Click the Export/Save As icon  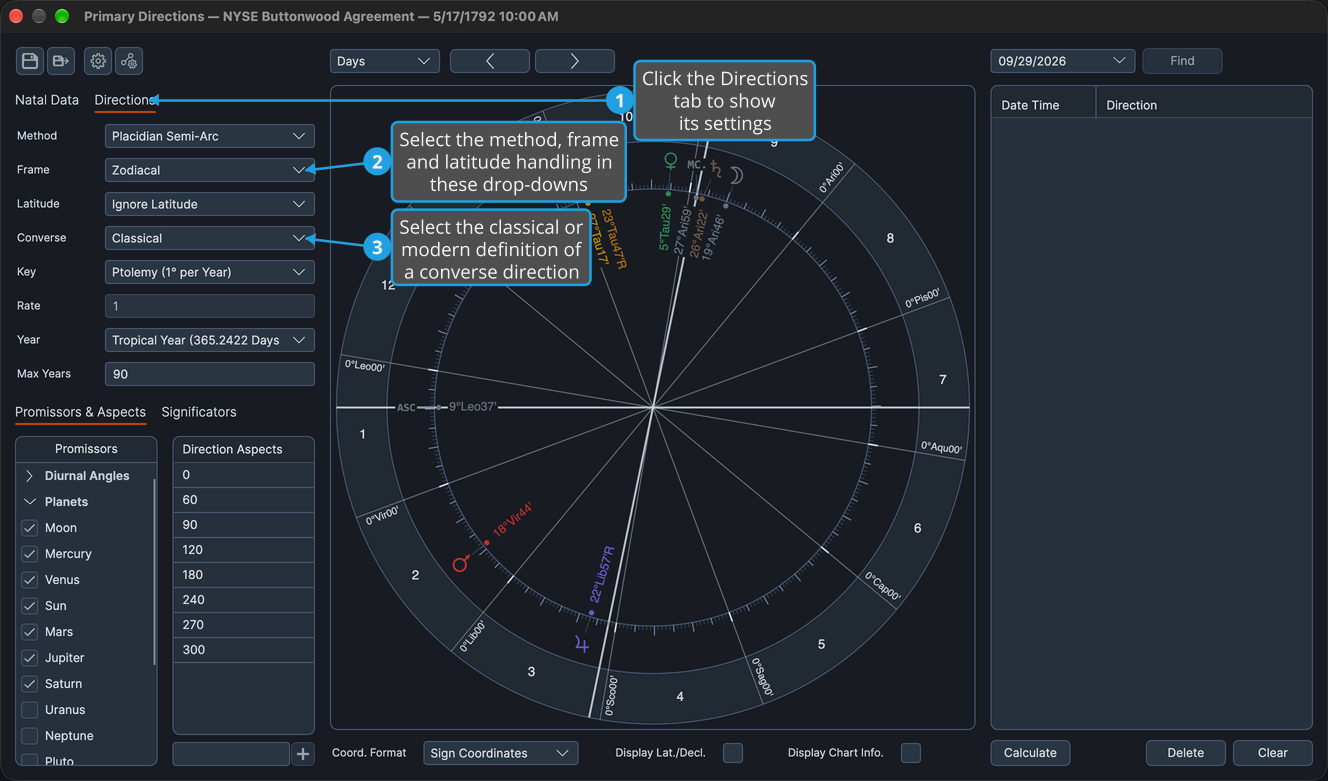click(61, 61)
